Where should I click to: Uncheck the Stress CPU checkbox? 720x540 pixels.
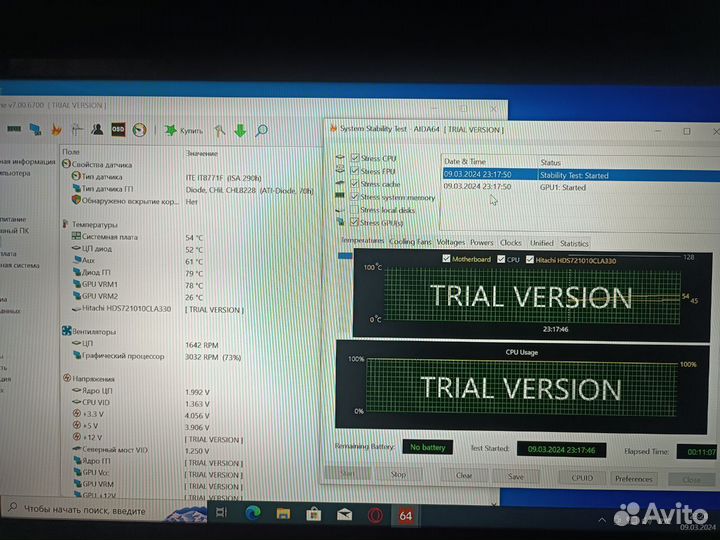(x=355, y=158)
